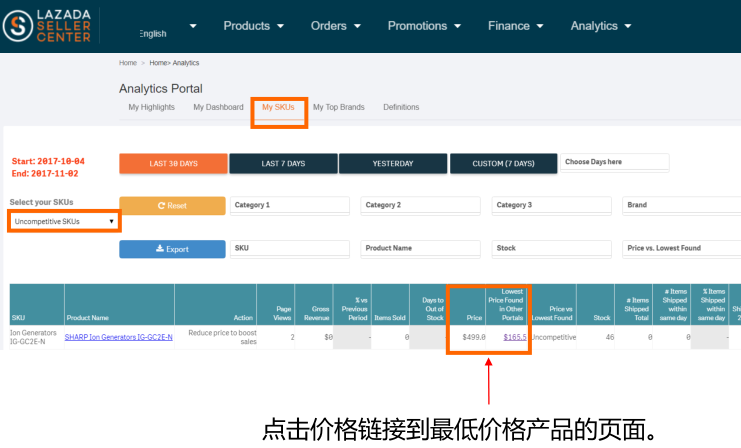This screenshot has width=741, height=448.
Task: Open the Promotions menu
Action: click(424, 26)
